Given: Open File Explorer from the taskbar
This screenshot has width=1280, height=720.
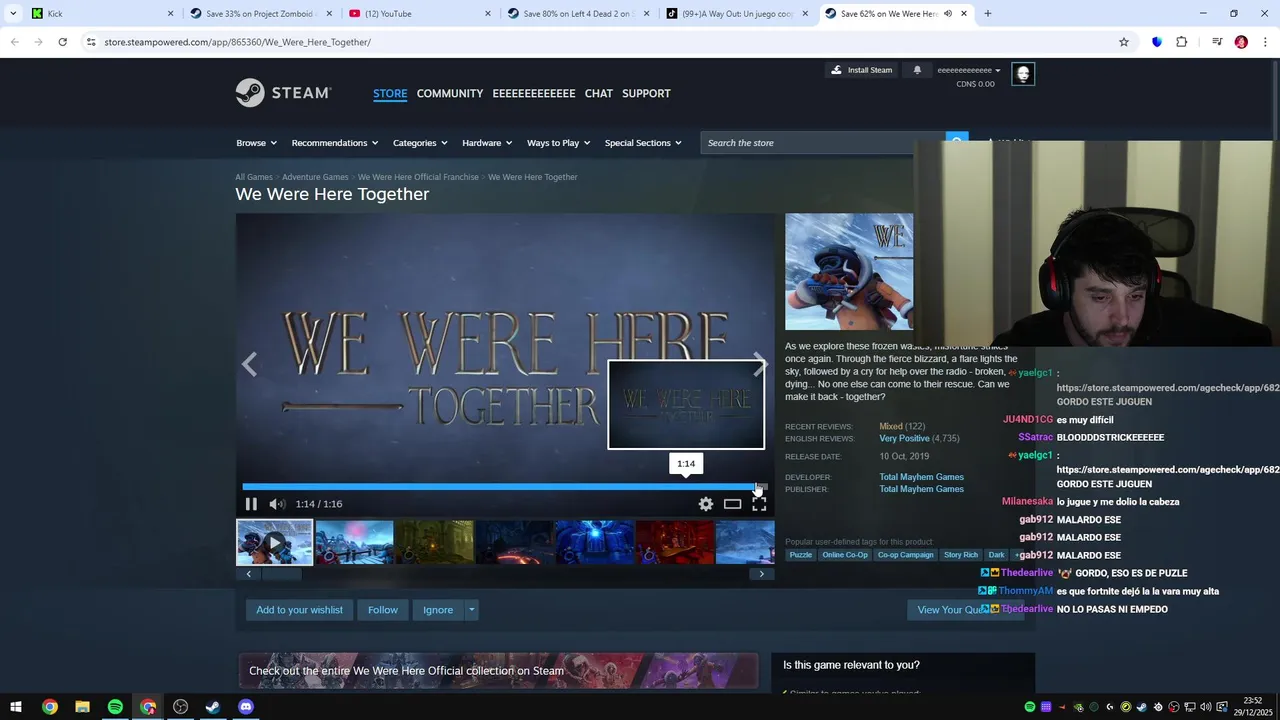Looking at the screenshot, I should point(82,707).
